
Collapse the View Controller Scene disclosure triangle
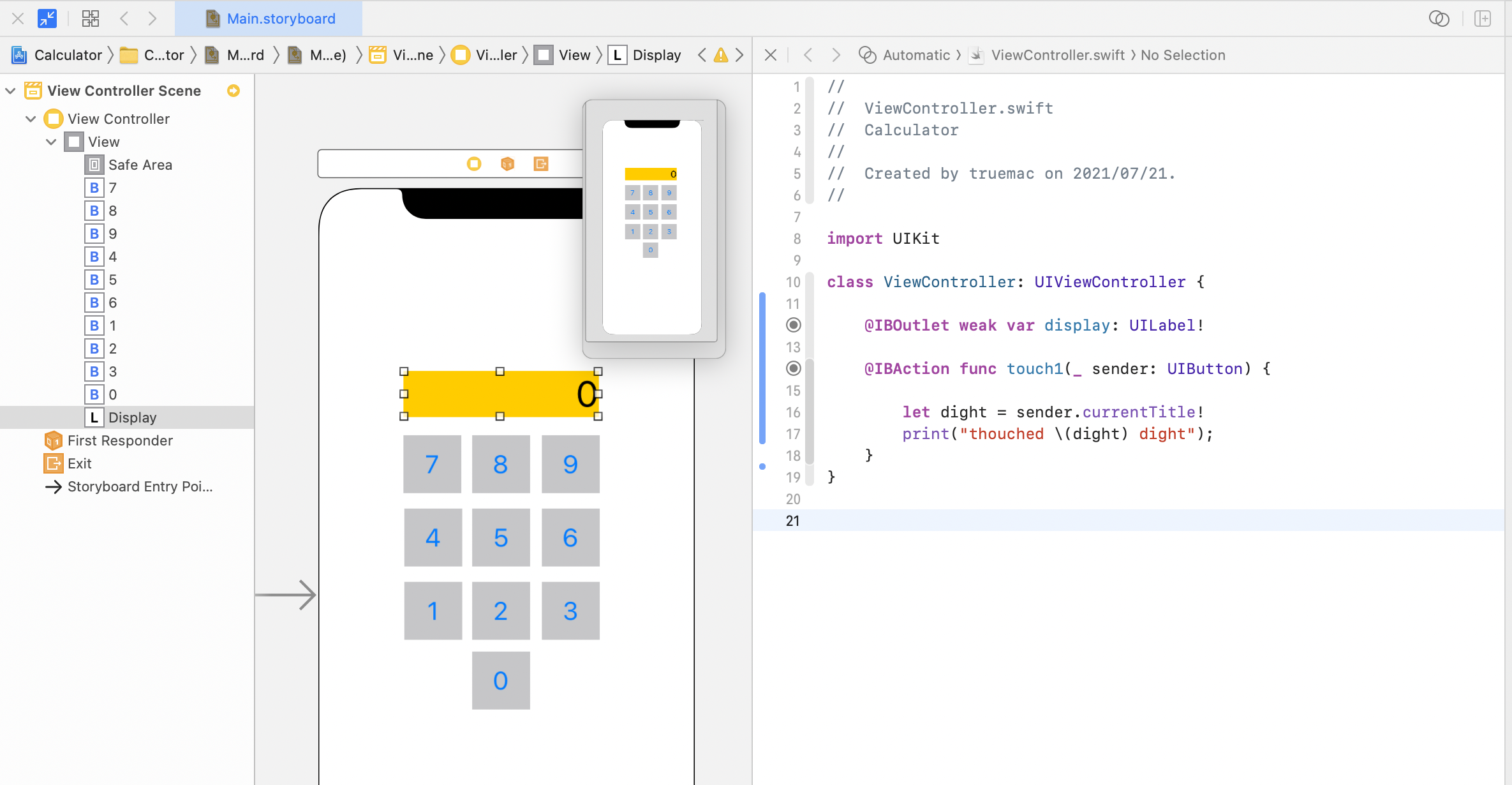pos(11,91)
